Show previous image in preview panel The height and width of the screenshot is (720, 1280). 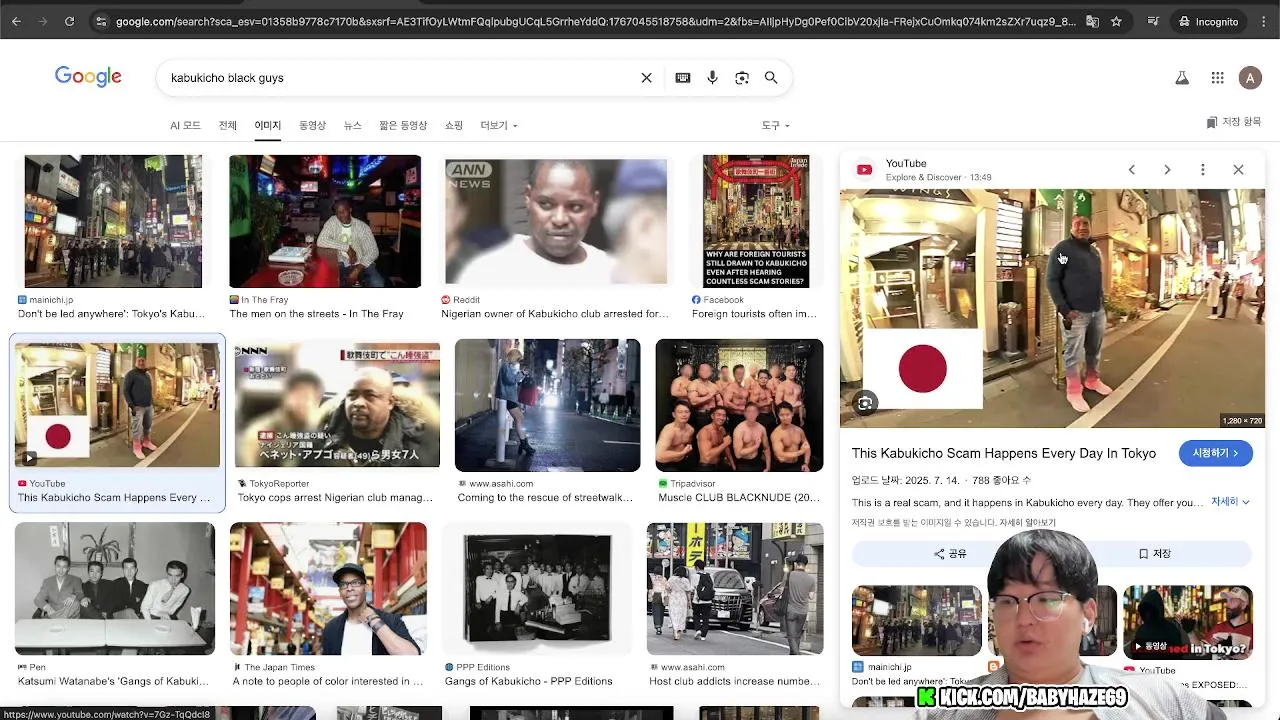click(1131, 170)
